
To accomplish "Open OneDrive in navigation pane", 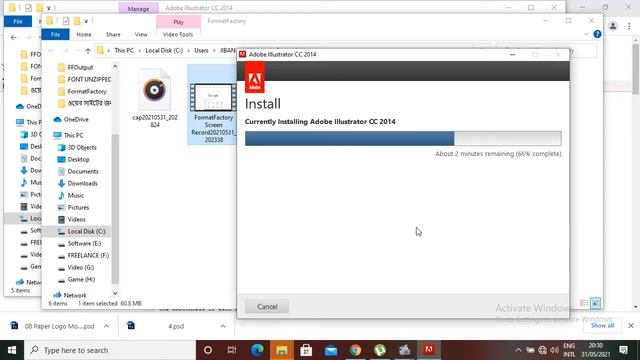I will click(x=76, y=120).
